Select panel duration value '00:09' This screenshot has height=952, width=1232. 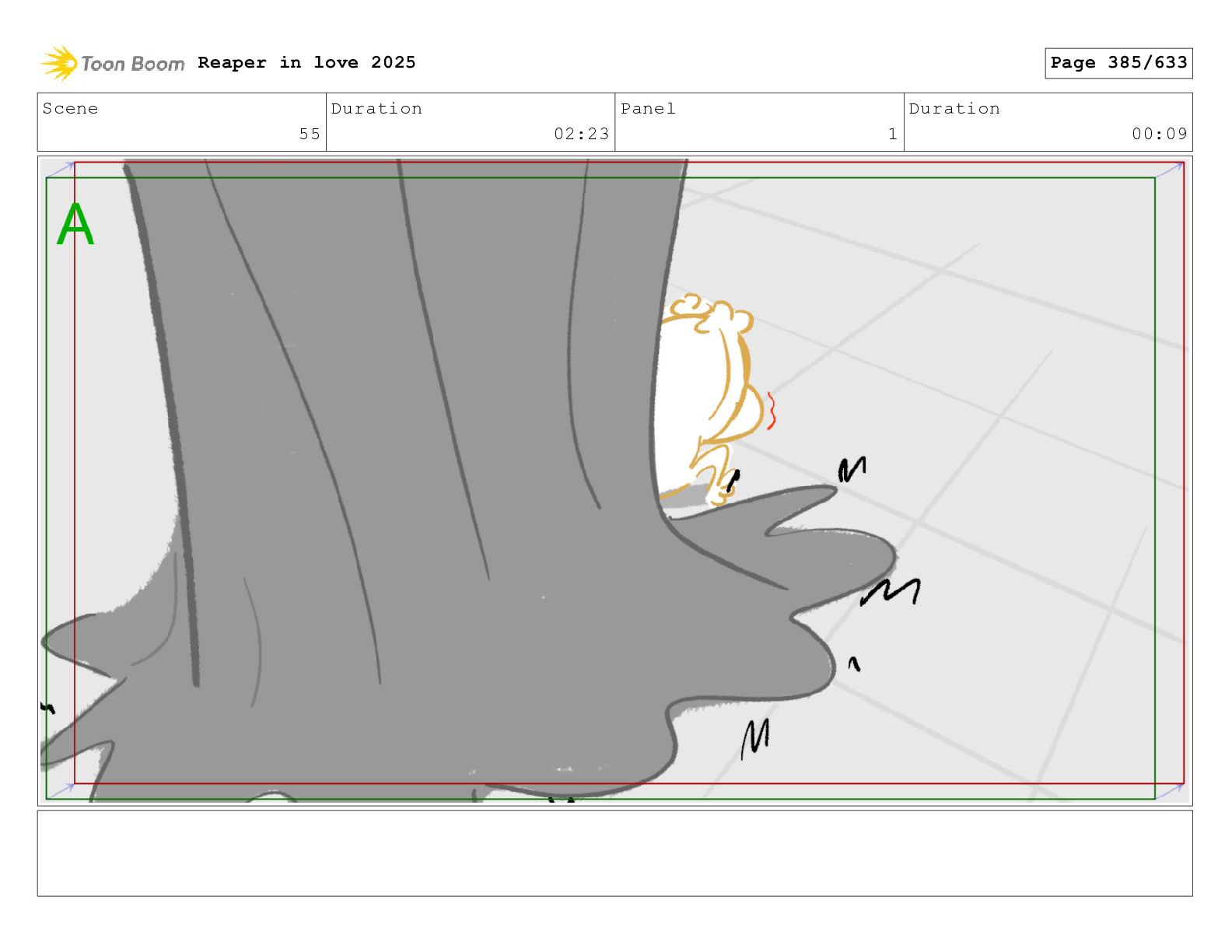pos(1159,134)
